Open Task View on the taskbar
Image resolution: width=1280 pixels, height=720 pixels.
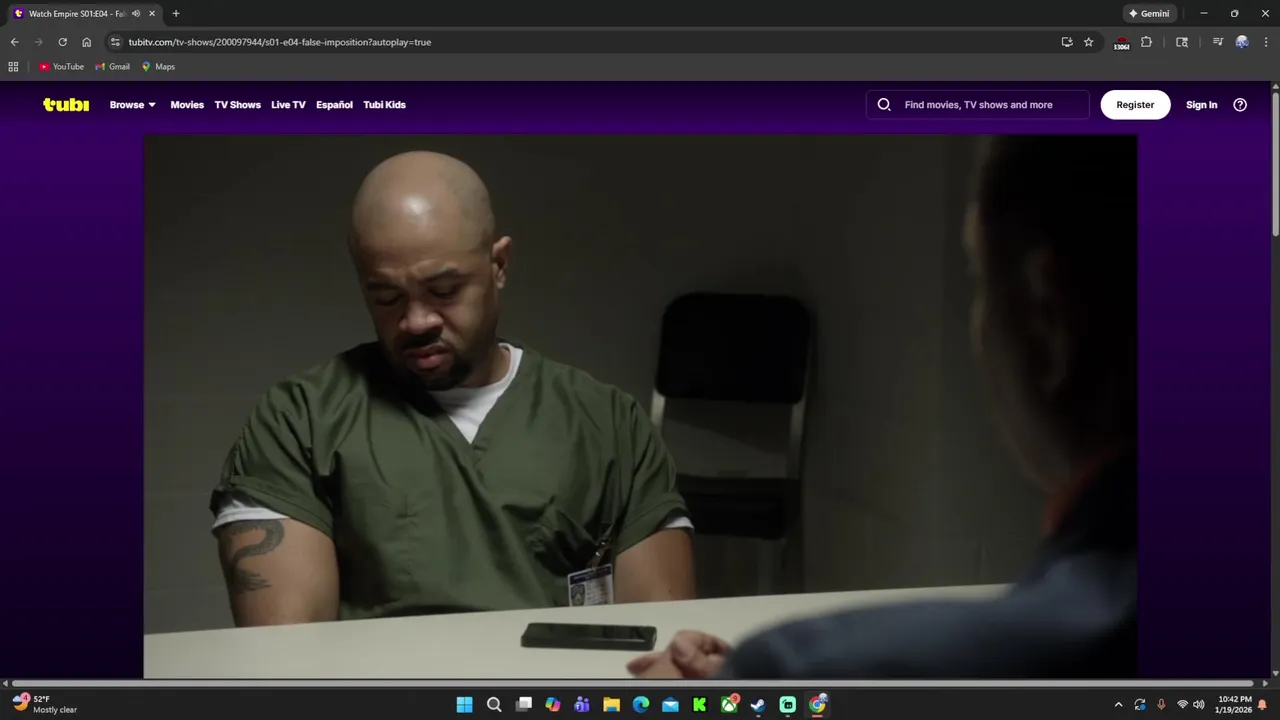(x=523, y=705)
